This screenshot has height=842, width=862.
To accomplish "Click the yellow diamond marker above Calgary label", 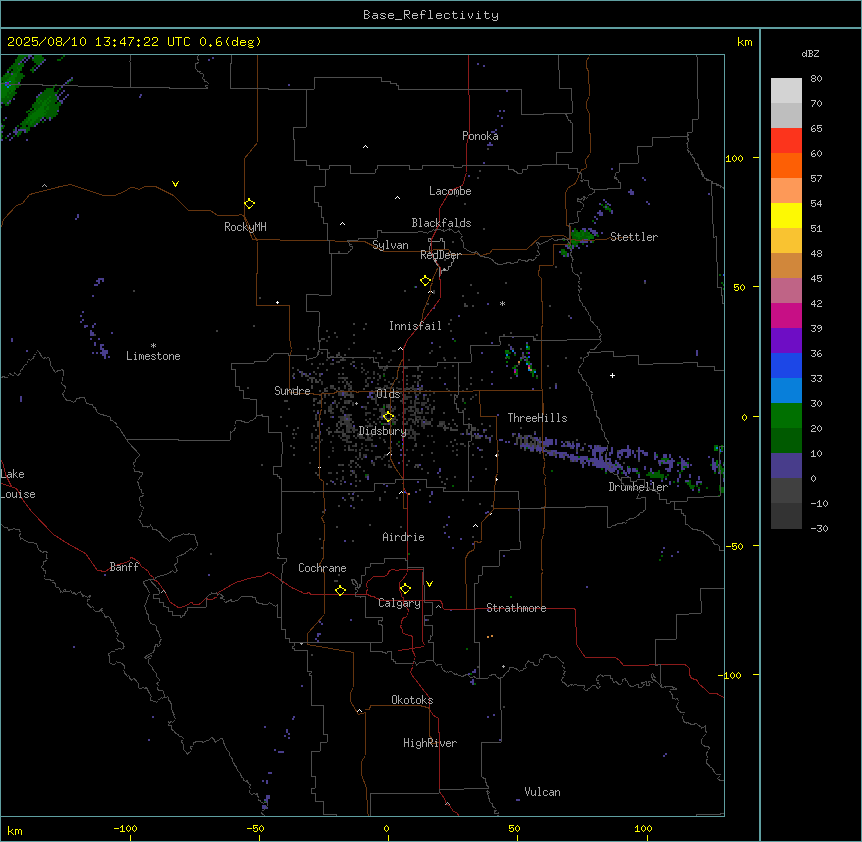I will coord(405,589).
